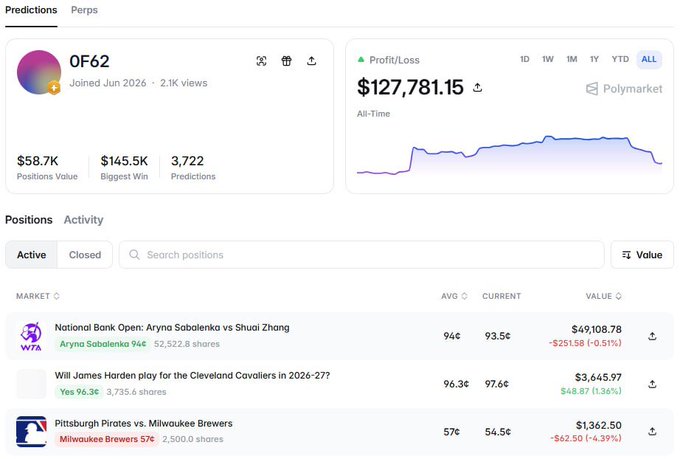Screen dimensions: 680x459
Task: Click the Joined Jun 2026 text
Action: [x=108, y=83]
